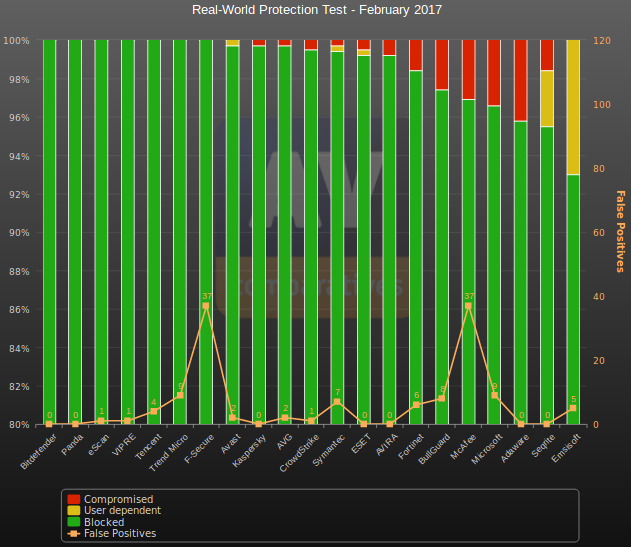Select the AVG axis label
The height and width of the screenshot is (547, 631).
click(285, 442)
